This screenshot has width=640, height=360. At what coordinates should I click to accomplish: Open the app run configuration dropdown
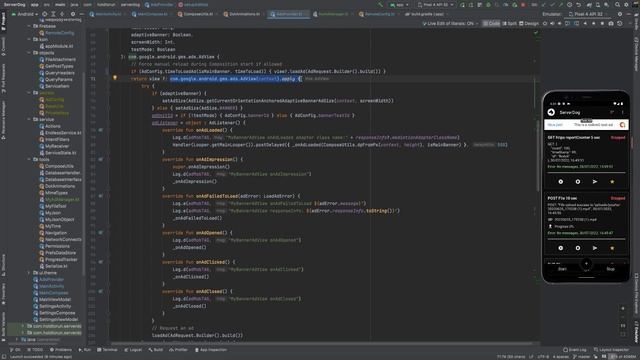click(399, 5)
